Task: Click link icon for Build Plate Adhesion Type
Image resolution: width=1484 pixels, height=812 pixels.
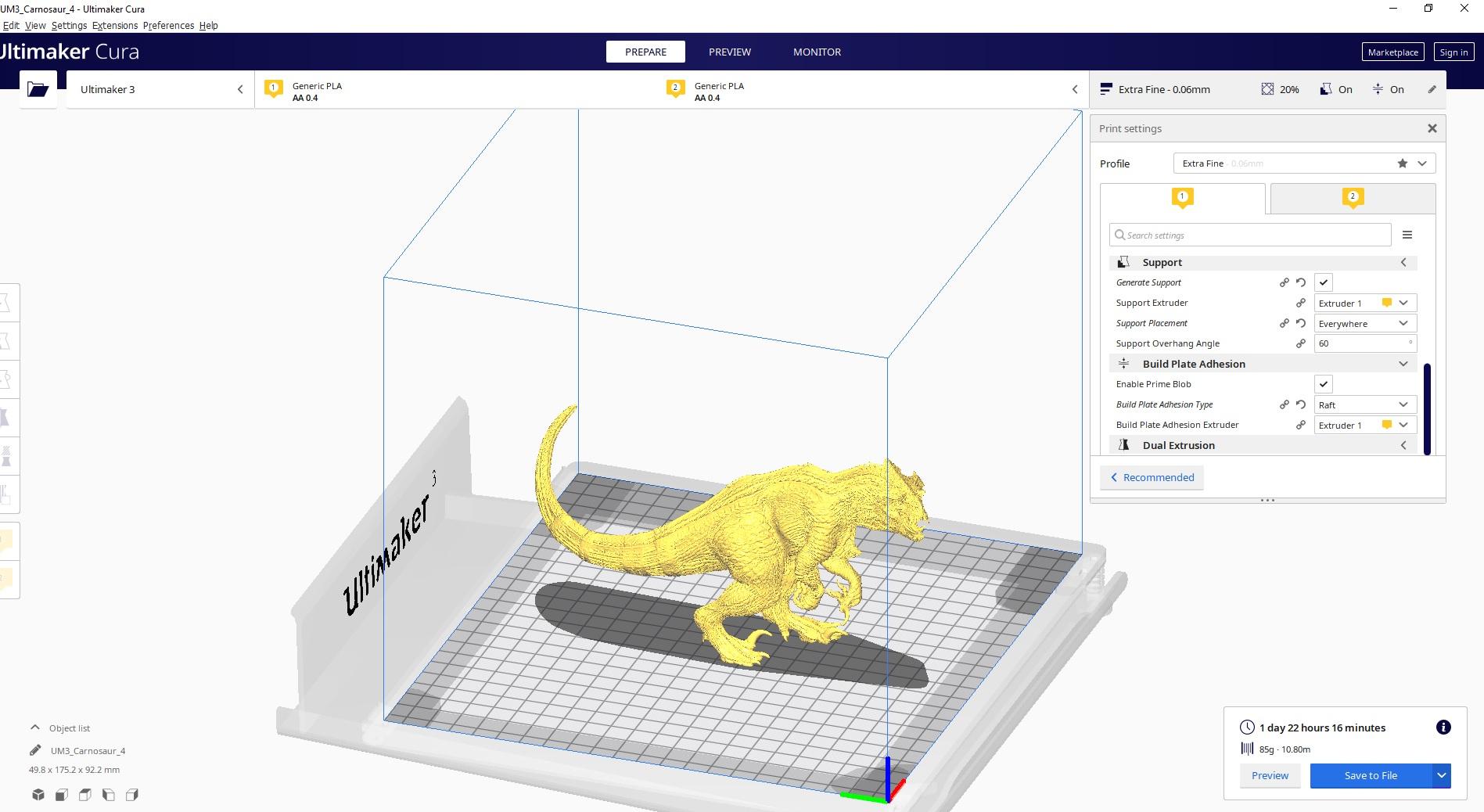Action: pyautogui.click(x=1284, y=404)
